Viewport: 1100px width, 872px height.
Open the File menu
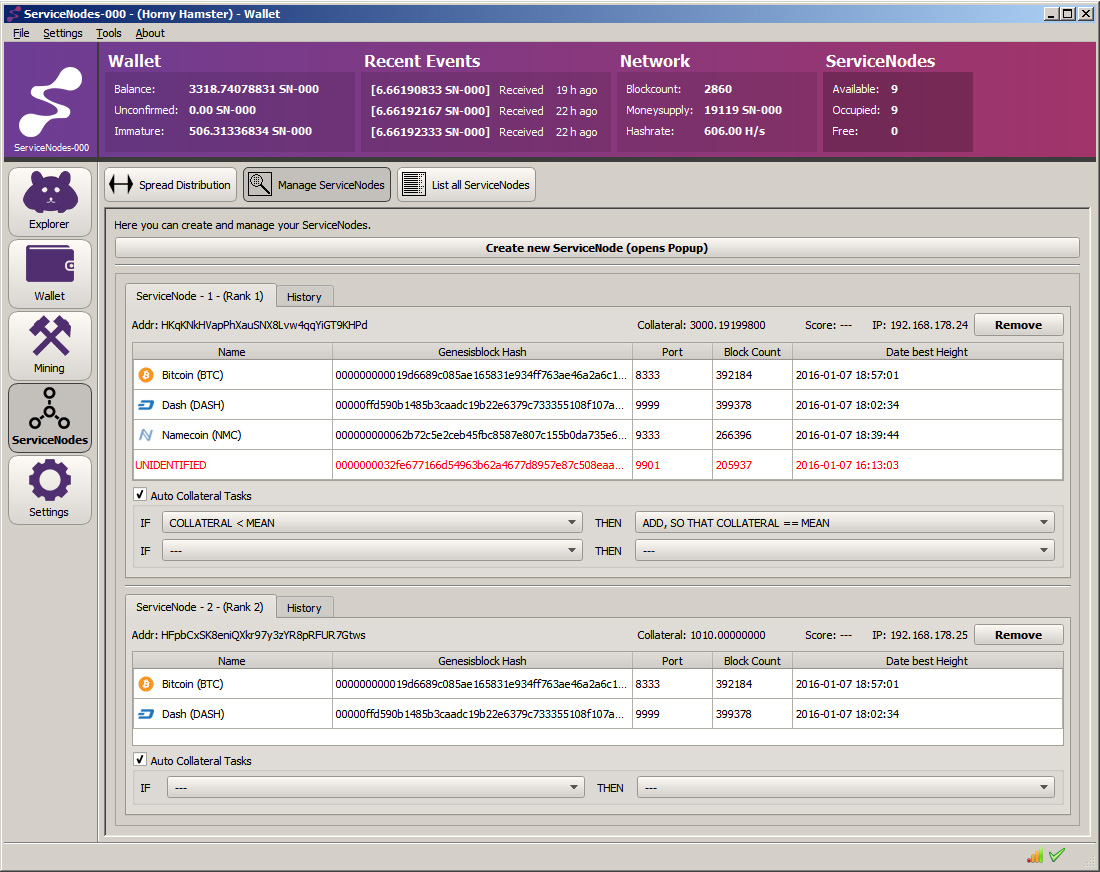[x=21, y=33]
